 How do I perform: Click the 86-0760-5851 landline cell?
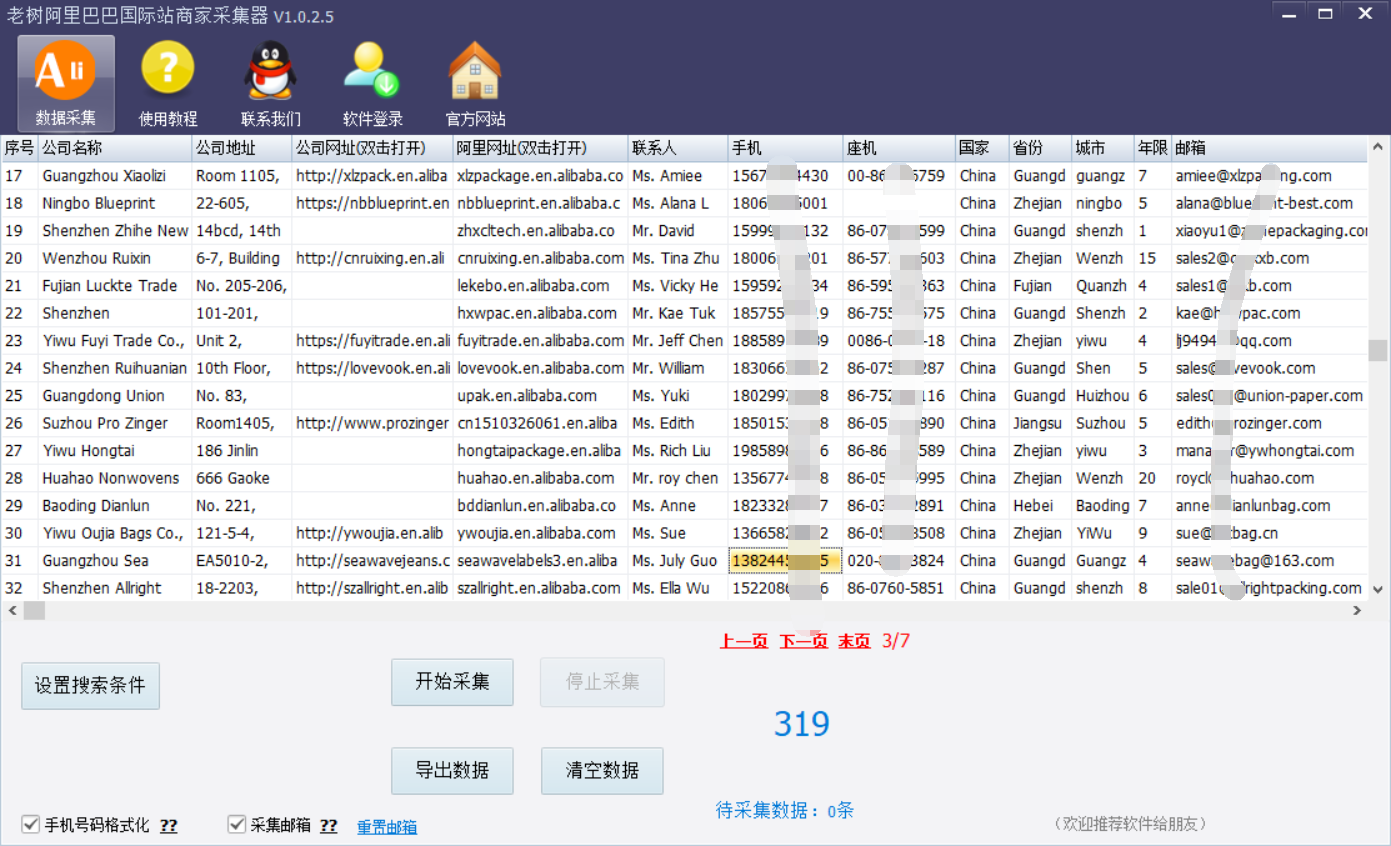pos(899,588)
